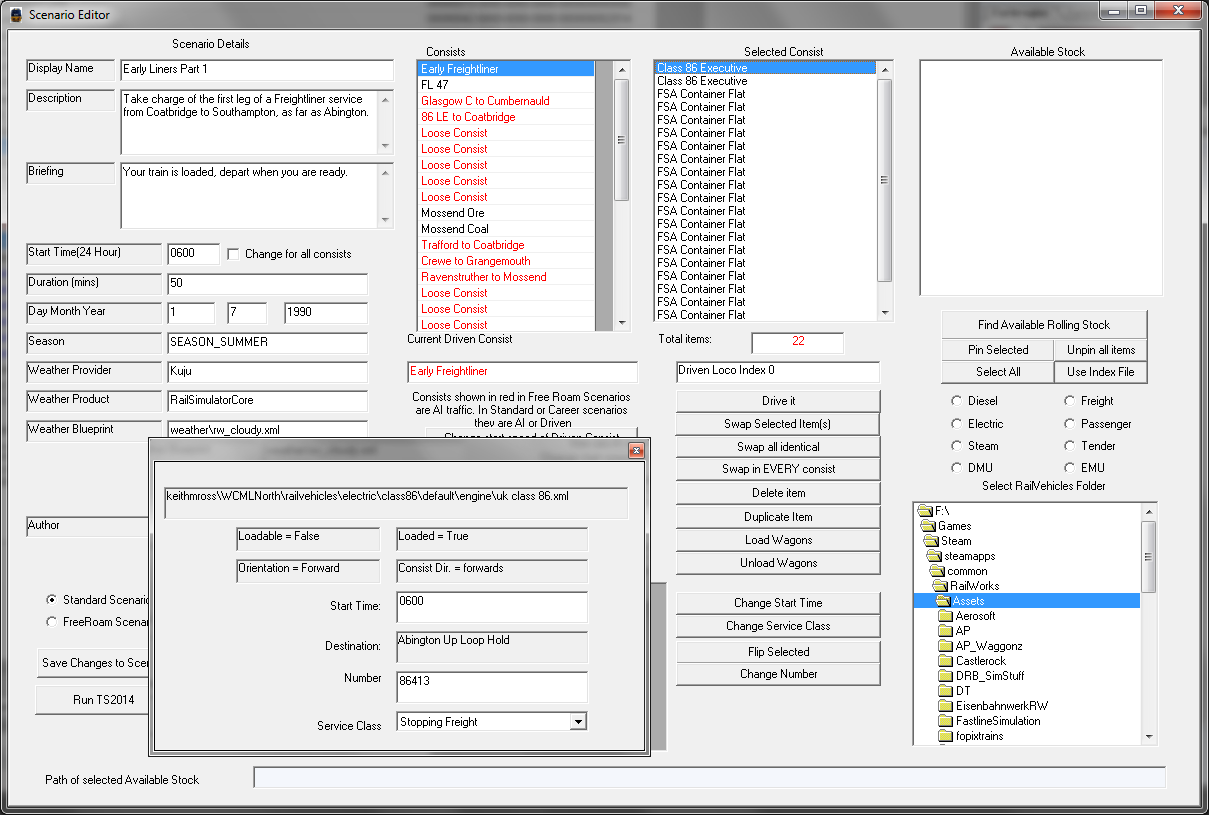Select Mossend Ore in Consists list

tap(453, 213)
